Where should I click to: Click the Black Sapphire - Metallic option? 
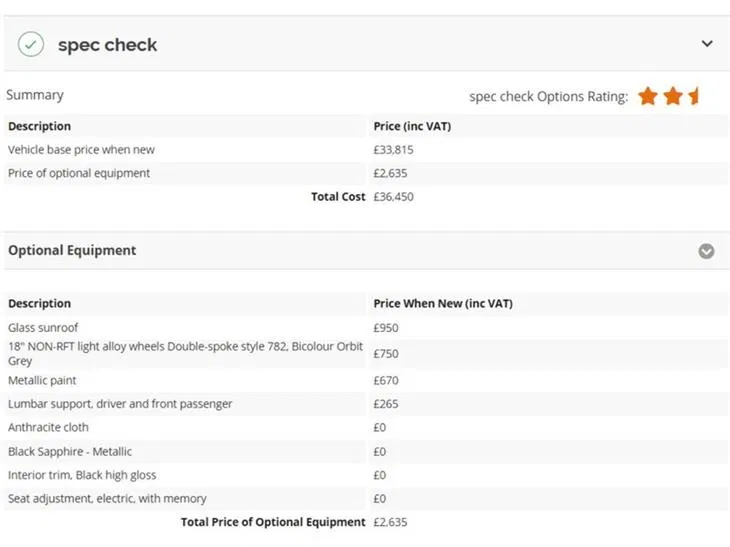(x=70, y=452)
